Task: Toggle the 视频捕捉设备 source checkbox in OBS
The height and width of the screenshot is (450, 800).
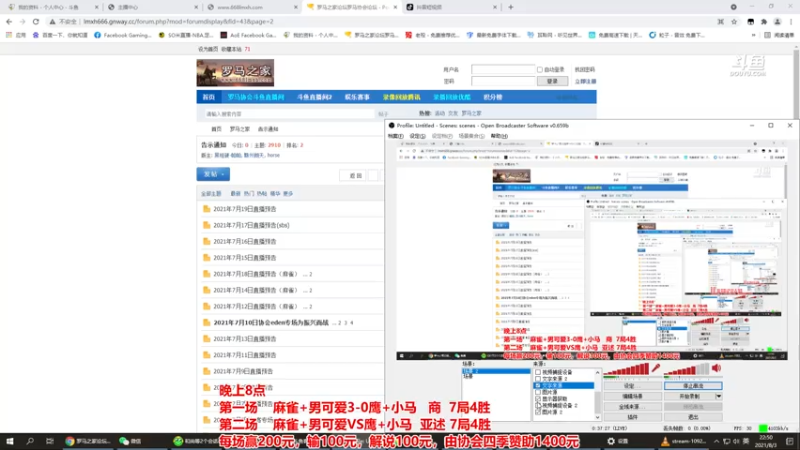Action: (538, 372)
